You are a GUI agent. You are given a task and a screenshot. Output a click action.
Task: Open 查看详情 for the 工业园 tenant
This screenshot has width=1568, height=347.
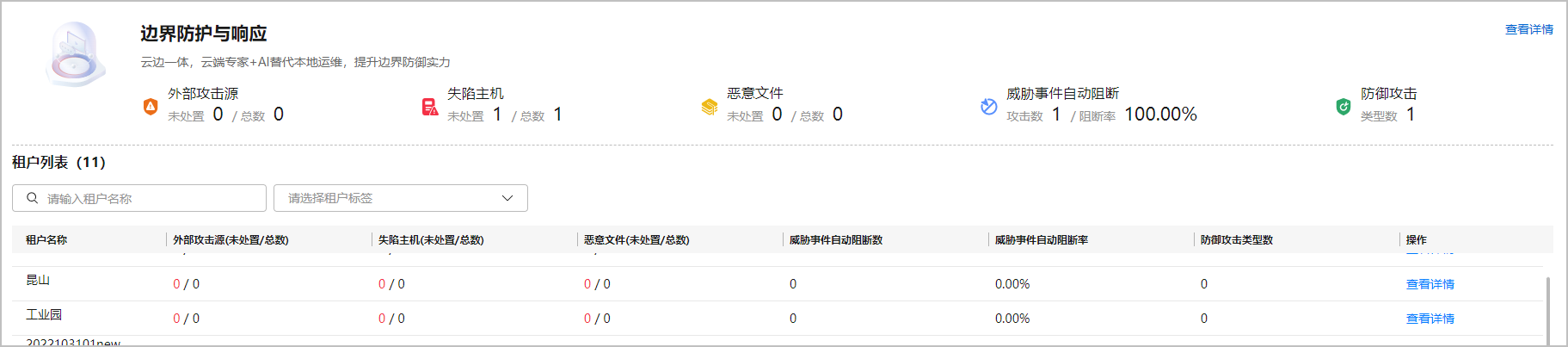1430,319
